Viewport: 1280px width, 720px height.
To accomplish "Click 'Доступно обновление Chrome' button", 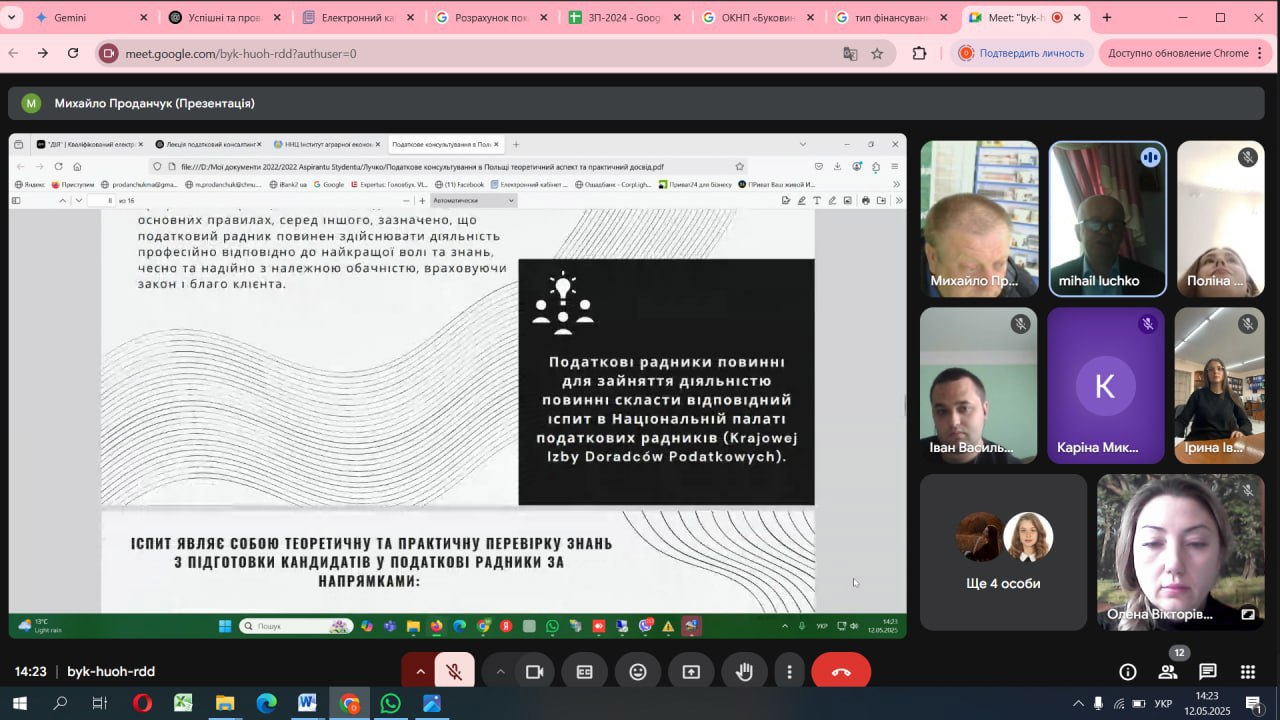I will pos(1179,53).
